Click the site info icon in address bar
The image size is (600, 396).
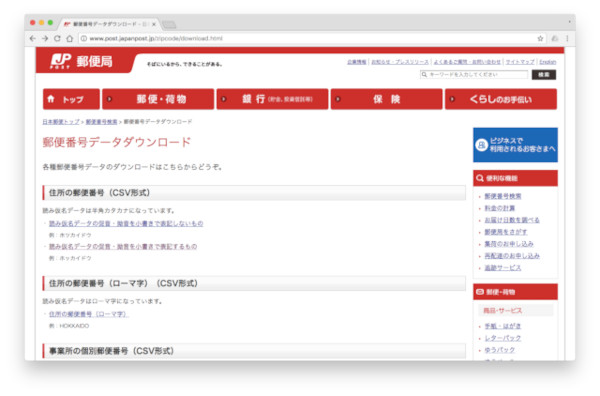coord(84,39)
